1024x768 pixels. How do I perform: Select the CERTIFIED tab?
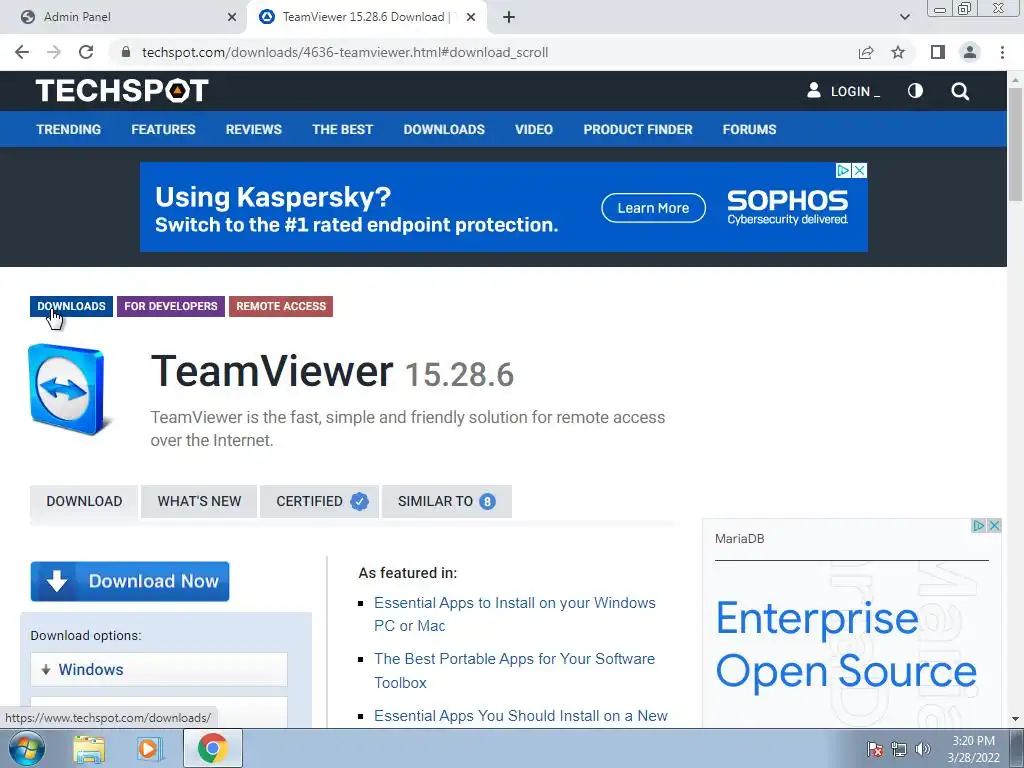tap(319, 502)
